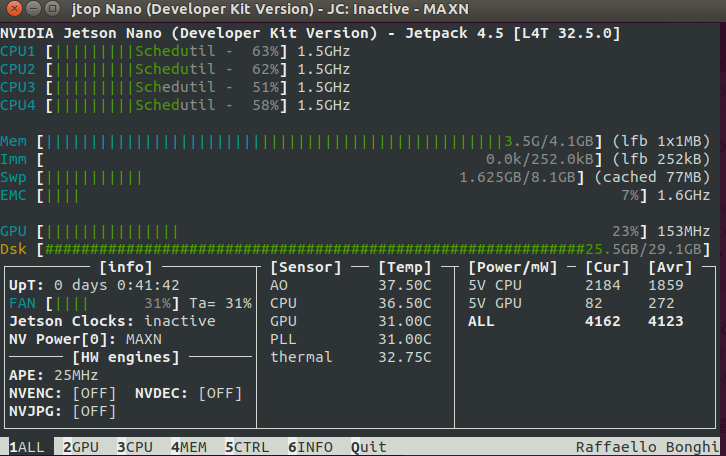This screenshot has height=456, width=726.
Task: Click the GPU usage bar
Action: tap(342, 231)
